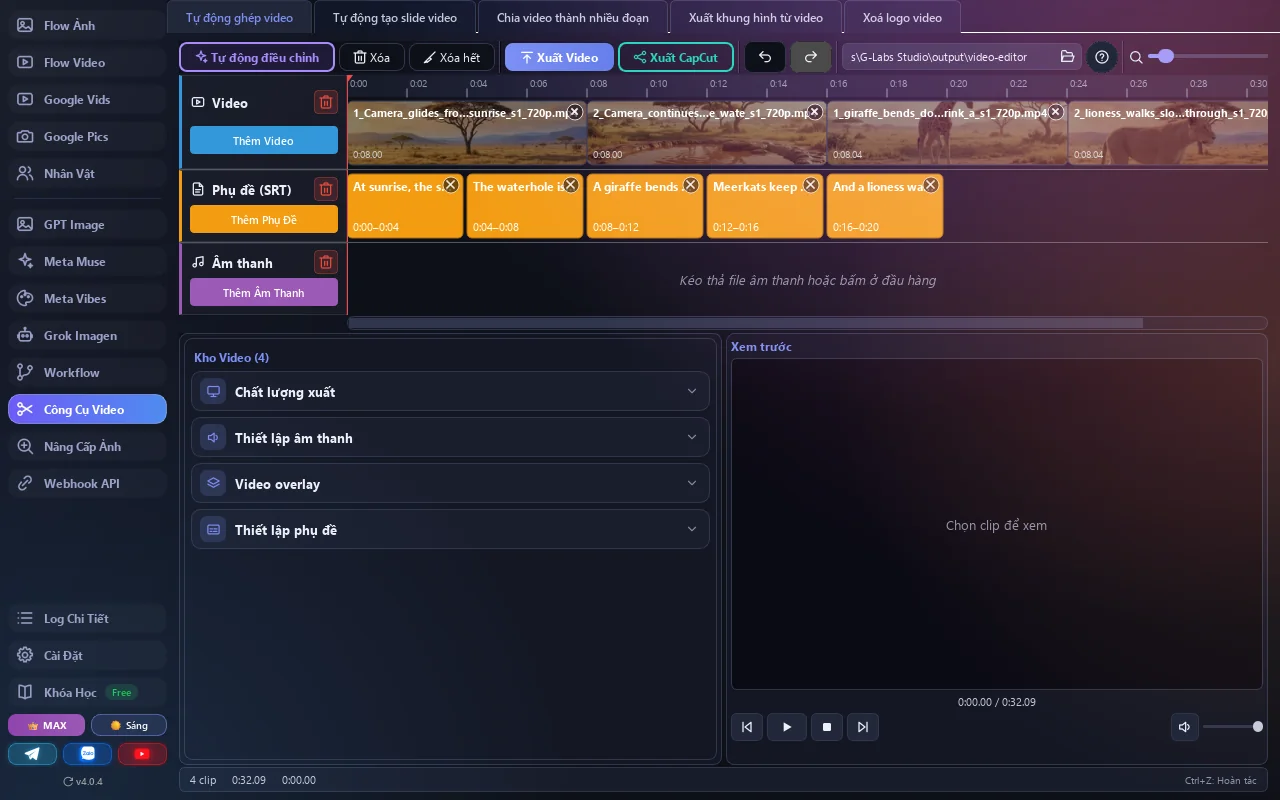Switch to Tự động tạo slide video tab

pos(395,18)
